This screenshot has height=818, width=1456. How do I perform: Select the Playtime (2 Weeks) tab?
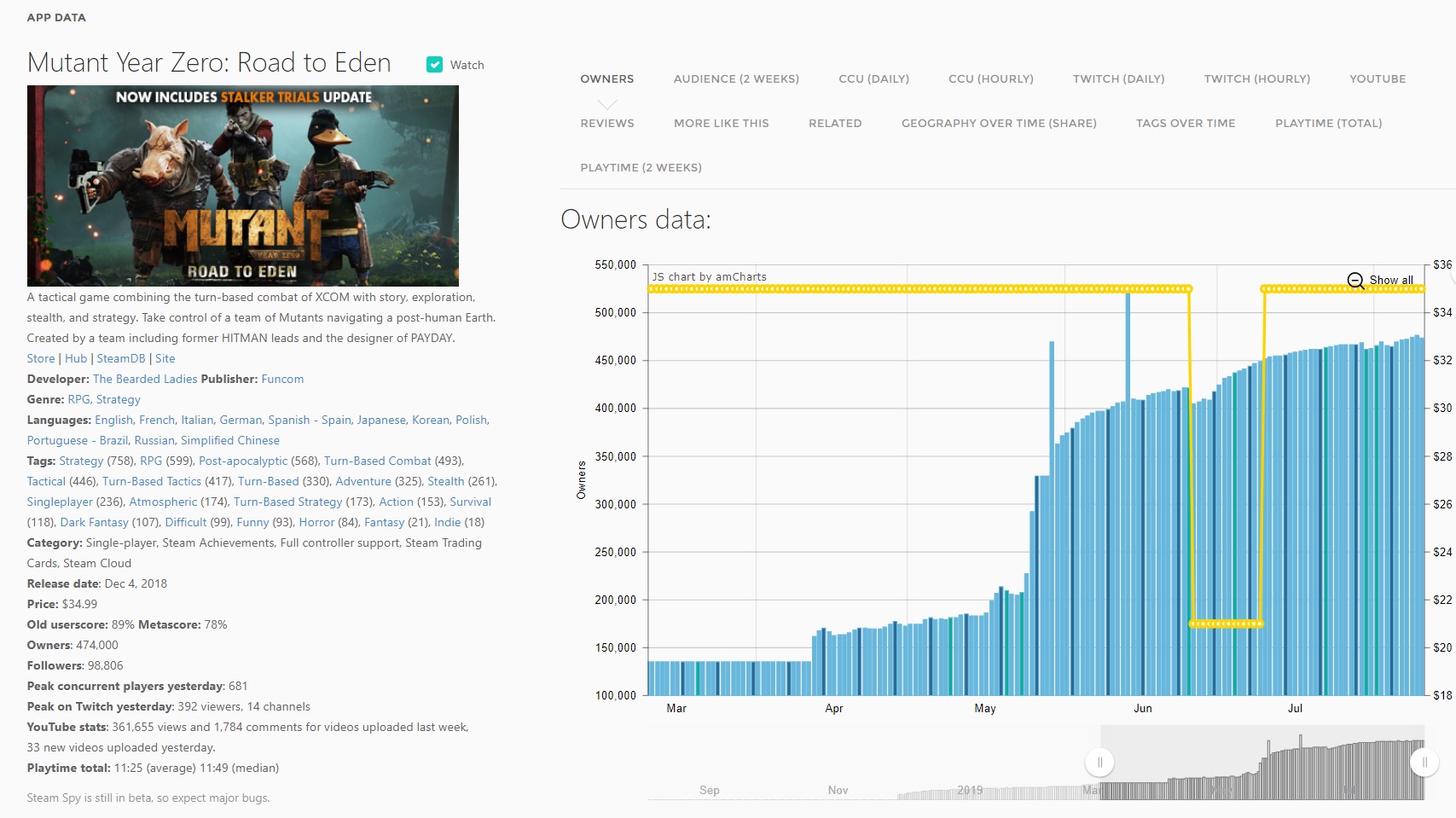tap(641, 167)
